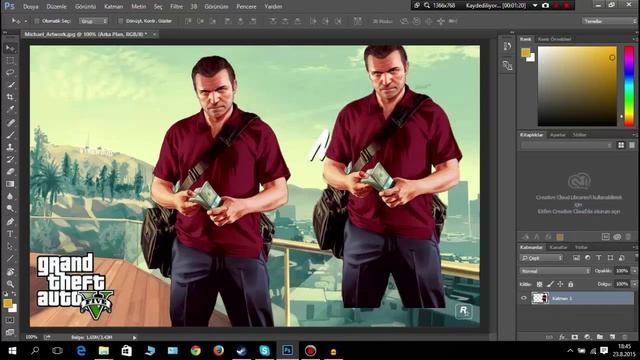The height and width of the screenshot is (360, 640).
Task: Select the Eraser tool
Action: (10, 172)
